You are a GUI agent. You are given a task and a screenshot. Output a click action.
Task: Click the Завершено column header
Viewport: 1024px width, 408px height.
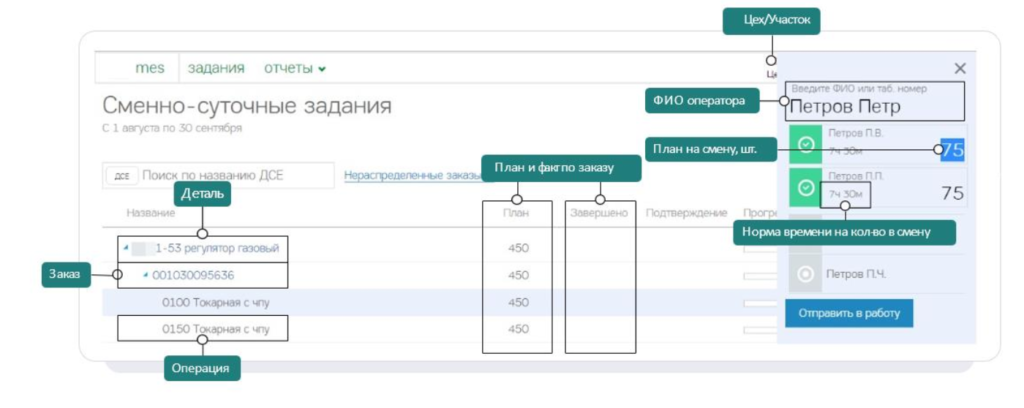tap(598, 213)
